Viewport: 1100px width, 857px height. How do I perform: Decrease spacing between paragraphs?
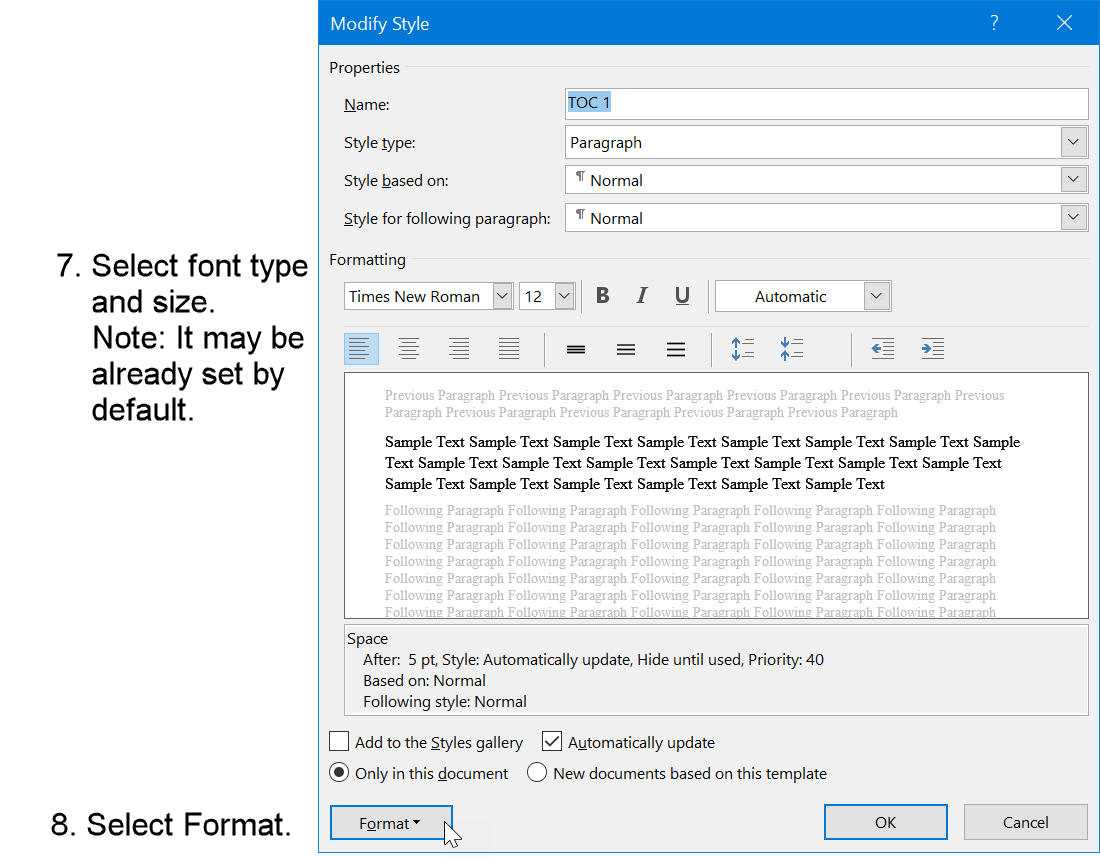click(x=791, y=349)
